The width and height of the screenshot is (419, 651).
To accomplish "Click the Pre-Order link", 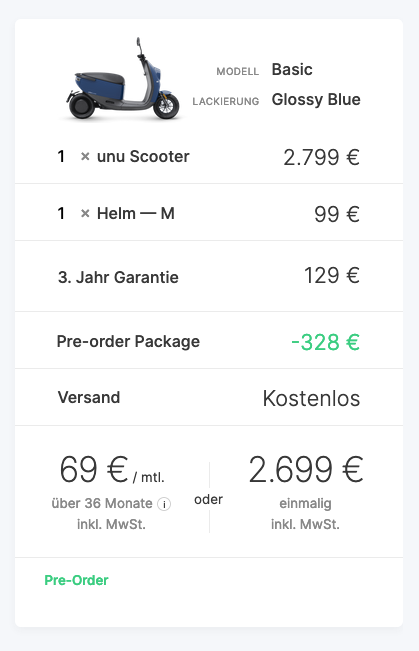I will [x=76, y=580].
